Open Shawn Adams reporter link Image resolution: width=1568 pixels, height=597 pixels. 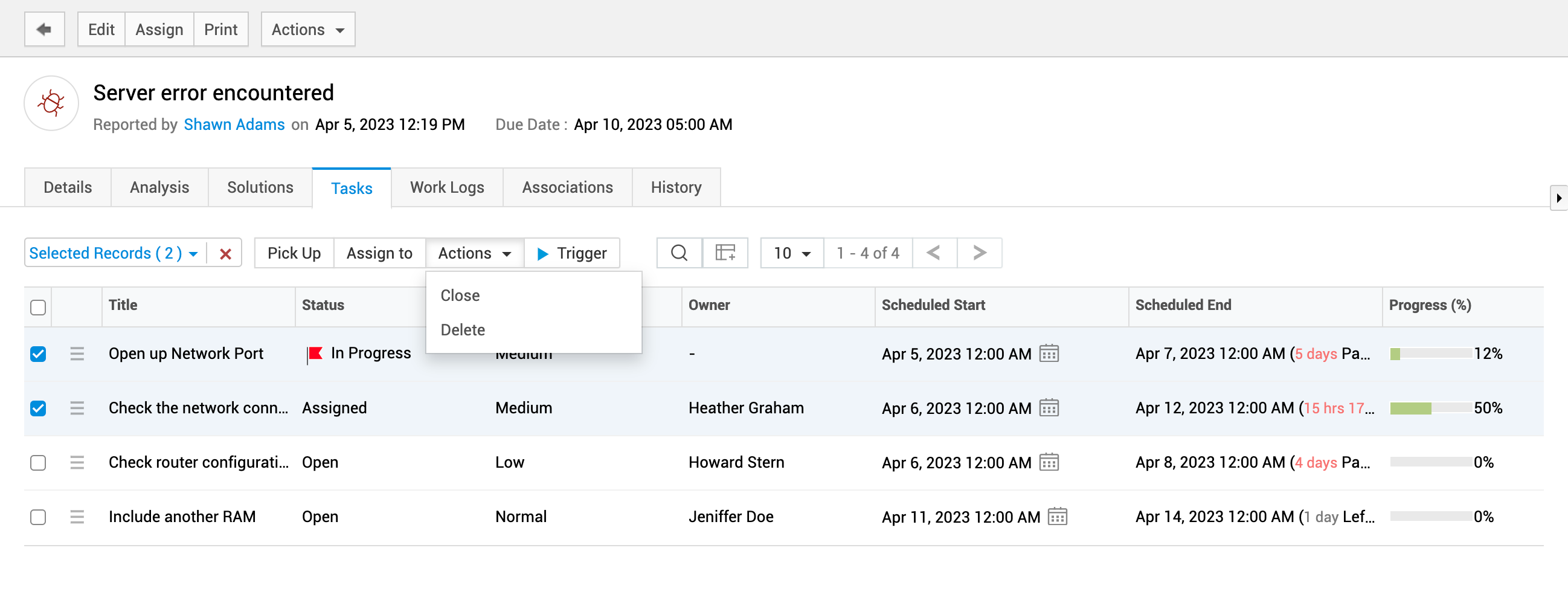[x=234, y=124]
